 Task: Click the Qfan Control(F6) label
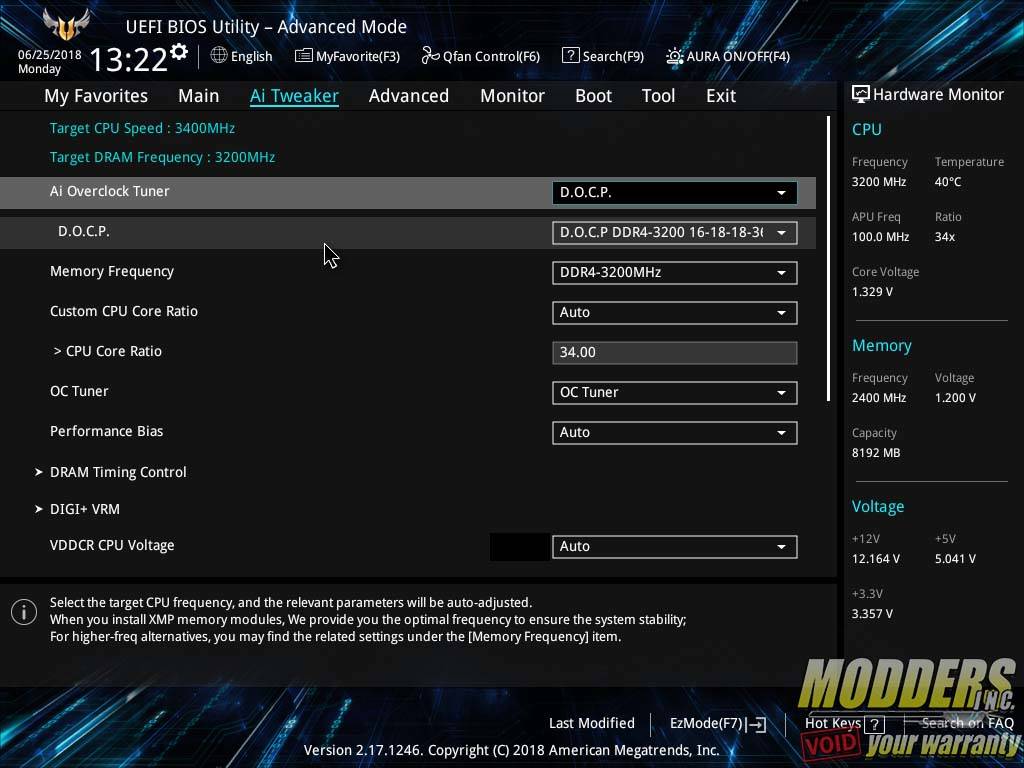(491, 57)
